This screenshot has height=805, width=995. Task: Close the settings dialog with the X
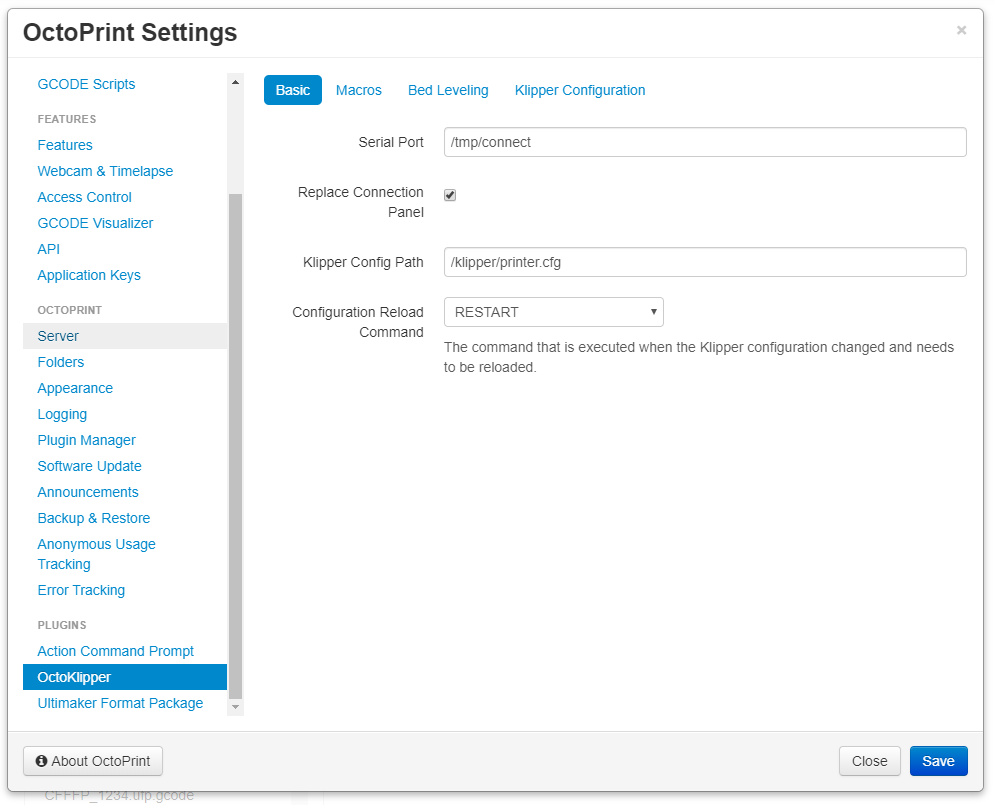point(961,30)
